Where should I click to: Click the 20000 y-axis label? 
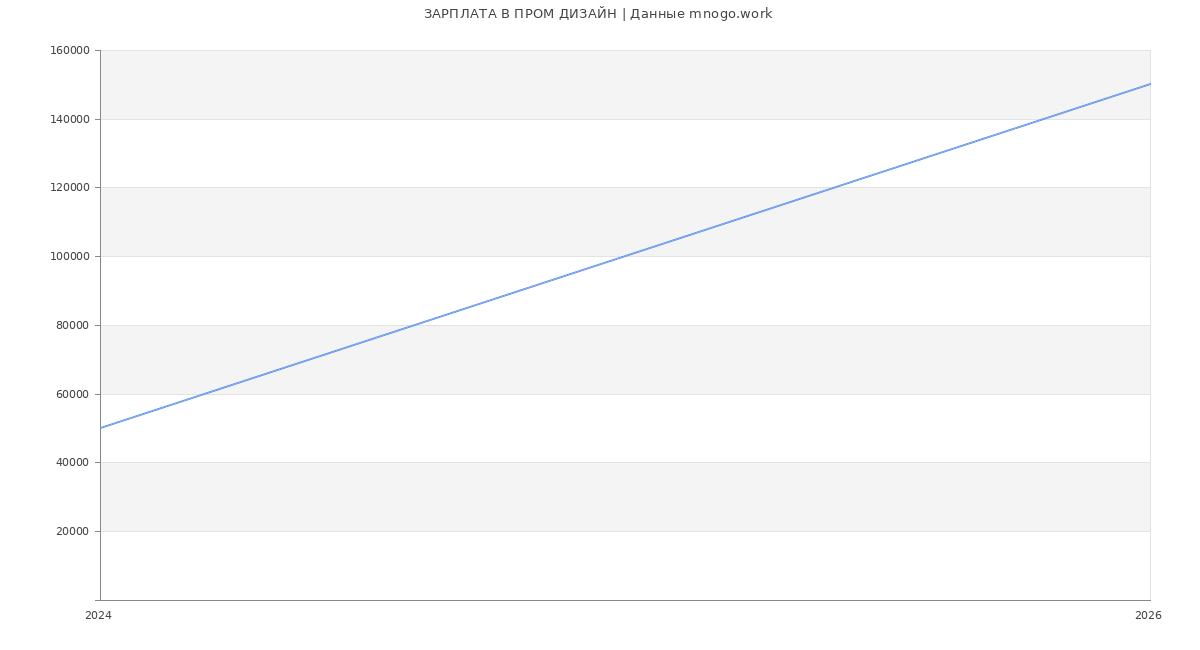click(73, 532)
